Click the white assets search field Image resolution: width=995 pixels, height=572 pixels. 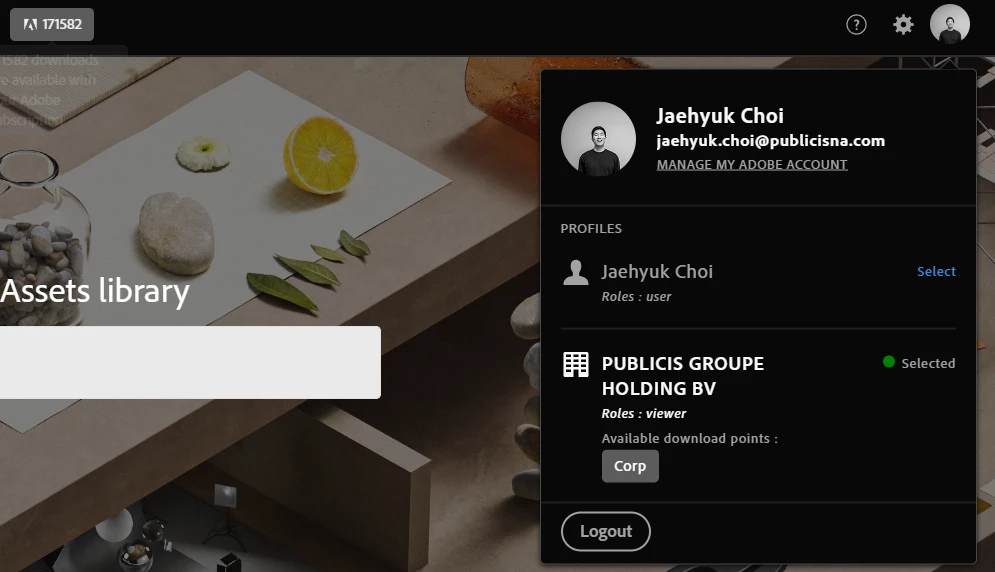coord(190,362)
